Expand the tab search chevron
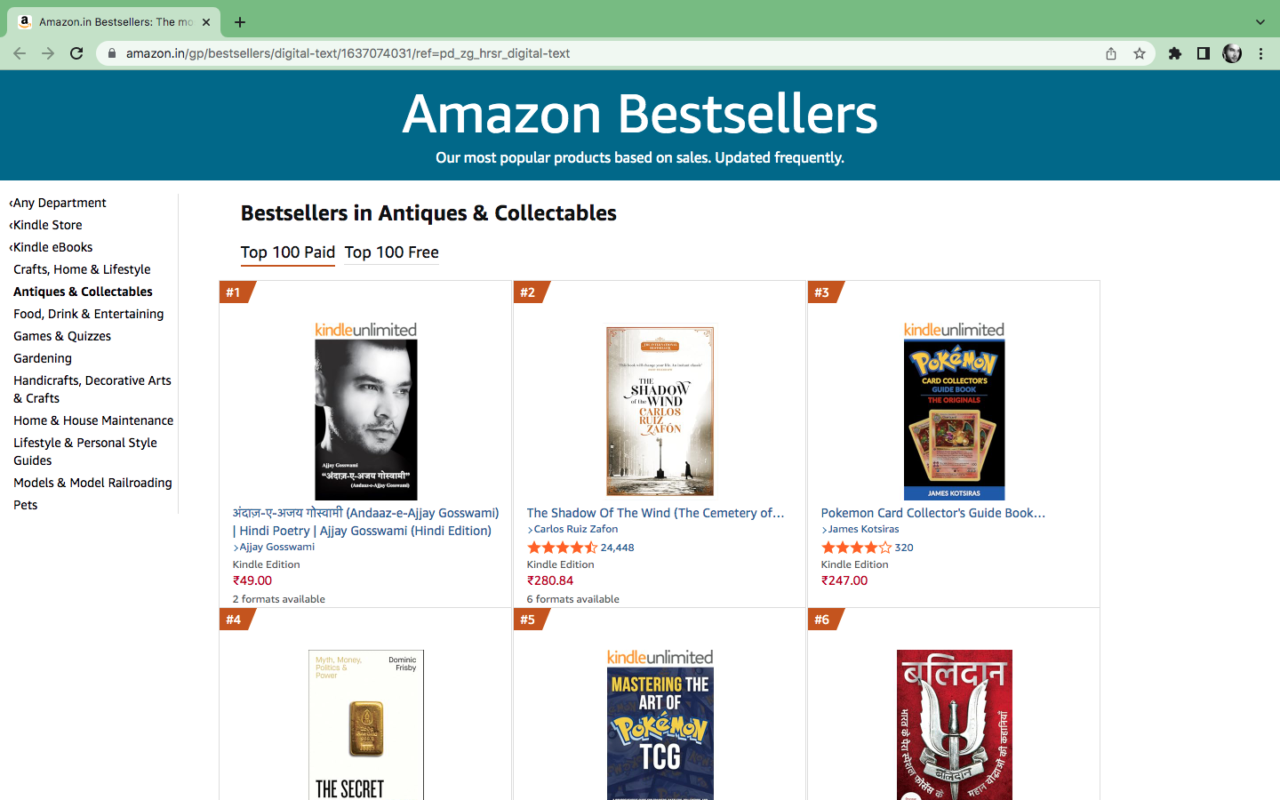 pos(1260,22)
